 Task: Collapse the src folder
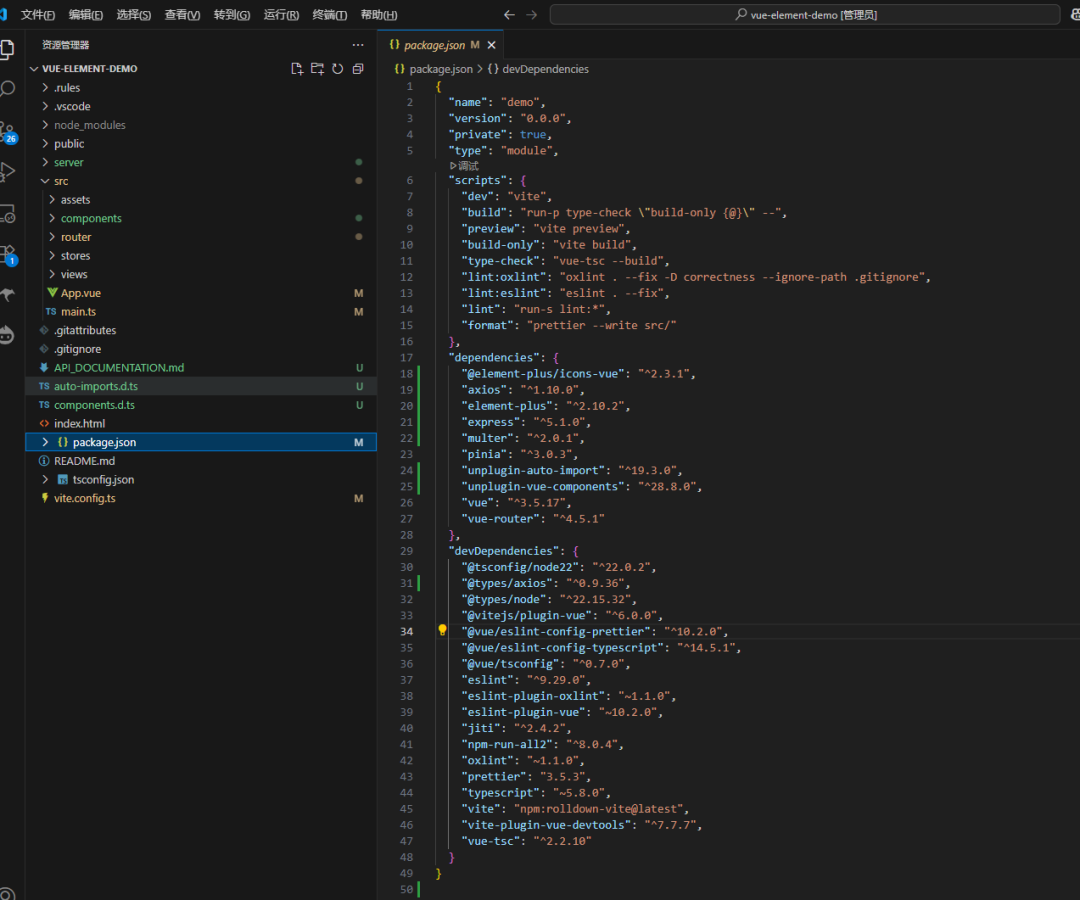(61, 181)
